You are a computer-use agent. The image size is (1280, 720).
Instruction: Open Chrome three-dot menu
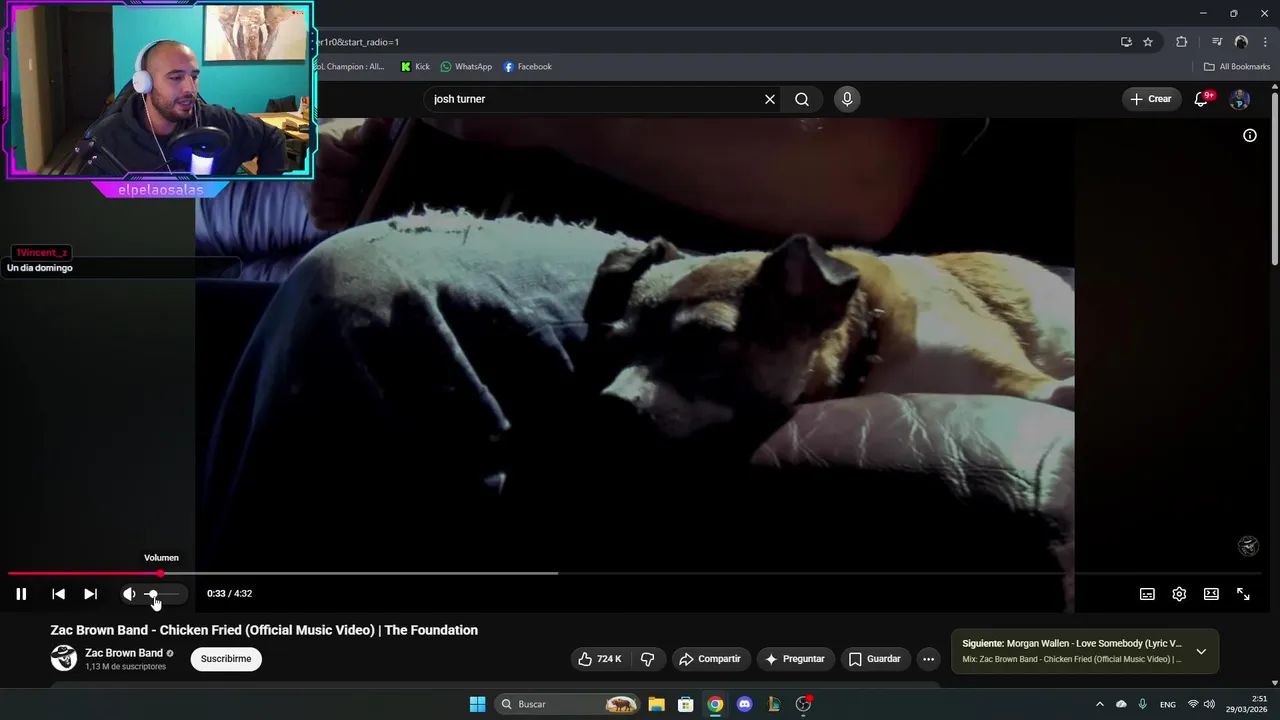click(x=1265, y=42)
